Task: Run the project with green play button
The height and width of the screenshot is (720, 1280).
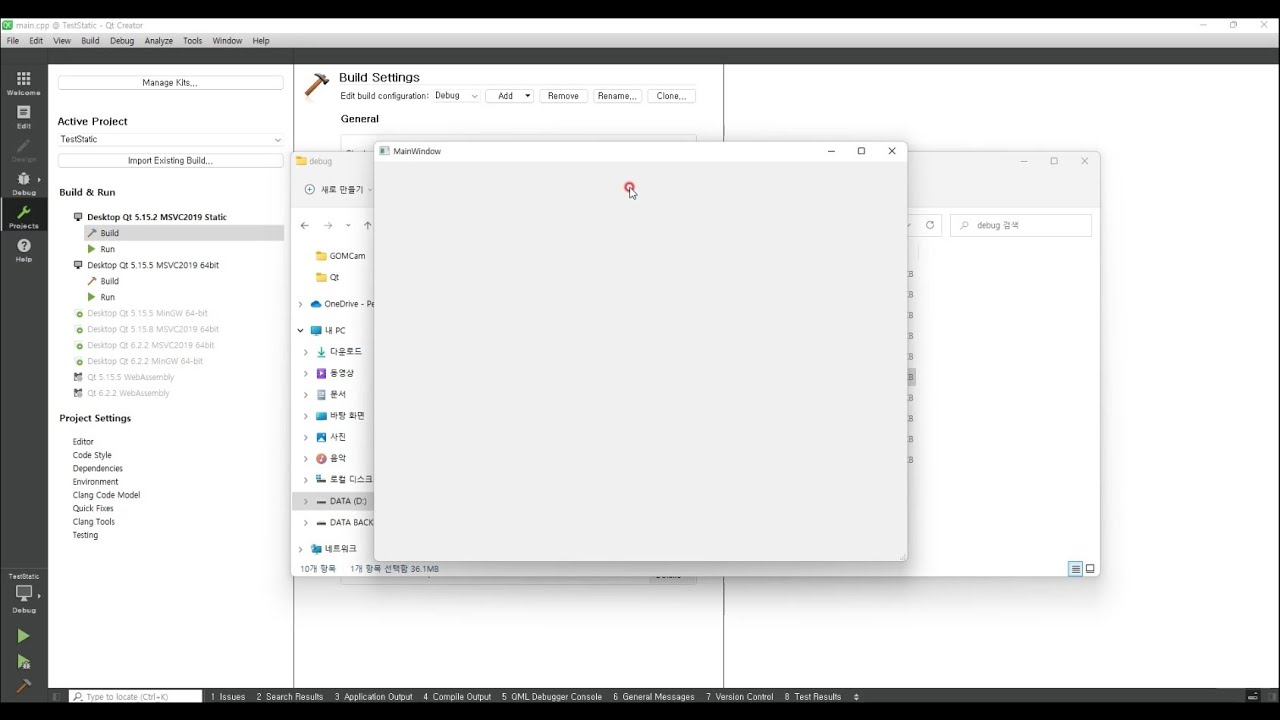Action: pyautogui.click(x=23, y=636)
